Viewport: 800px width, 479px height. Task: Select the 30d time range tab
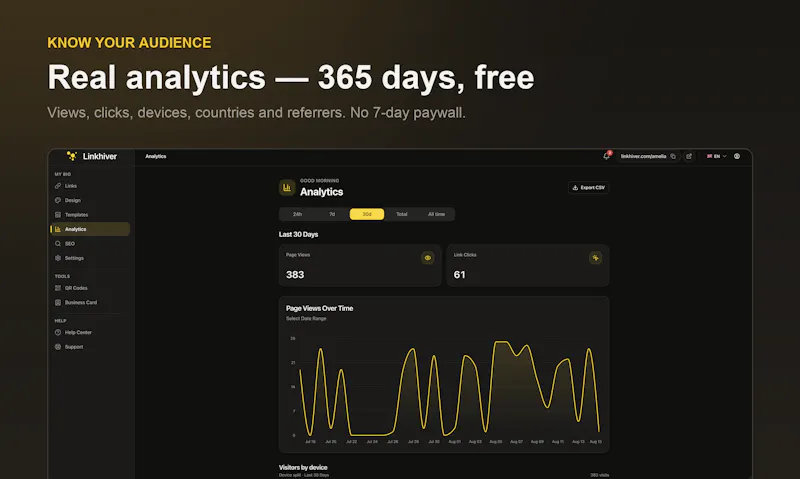pyautogui.click(x=367, y=214)
